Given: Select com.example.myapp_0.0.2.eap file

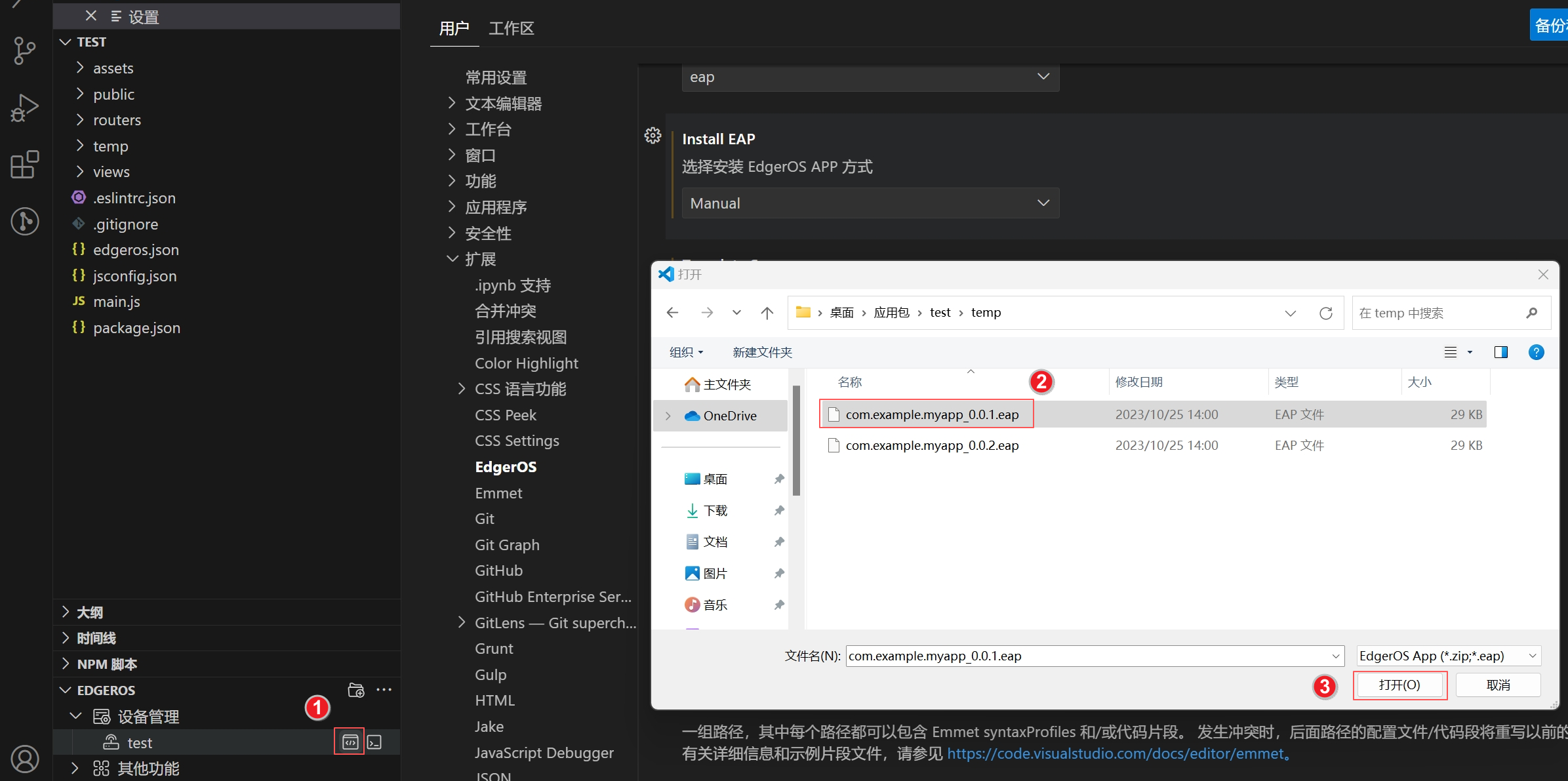Looking at the screenshot, I should (x=931, y=445).
